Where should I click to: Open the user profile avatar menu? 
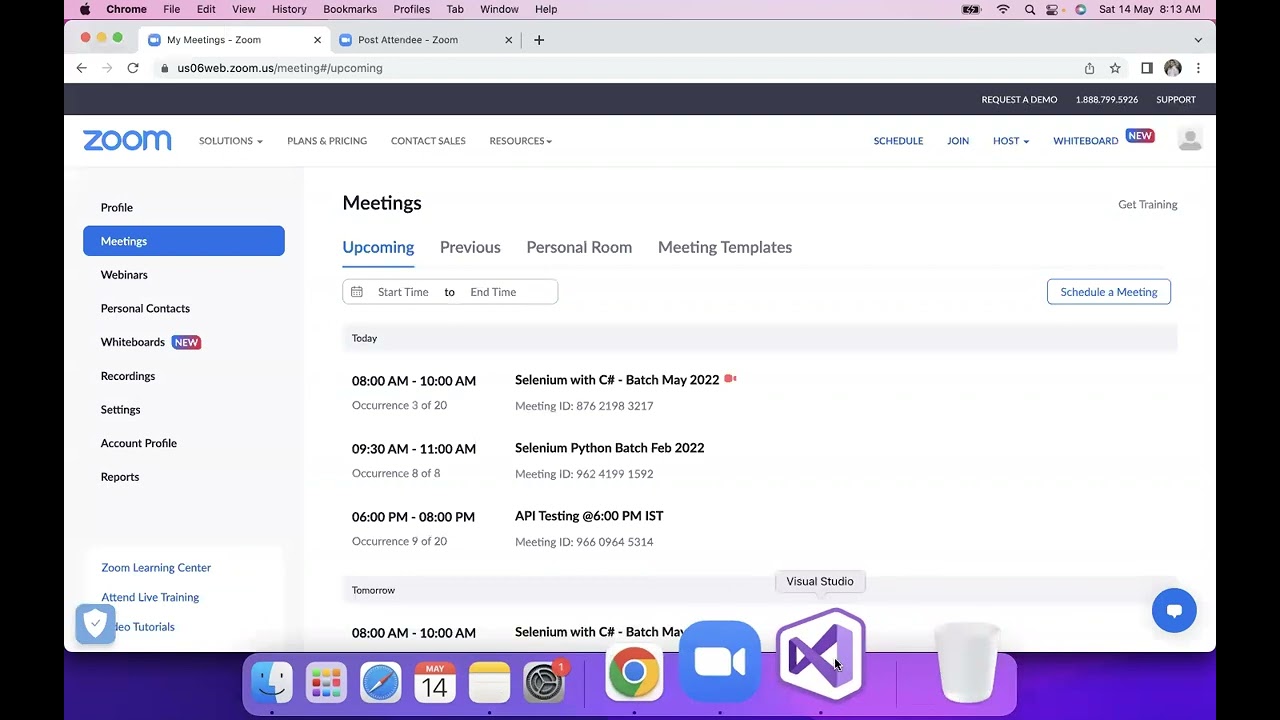tap(1190, 140)
